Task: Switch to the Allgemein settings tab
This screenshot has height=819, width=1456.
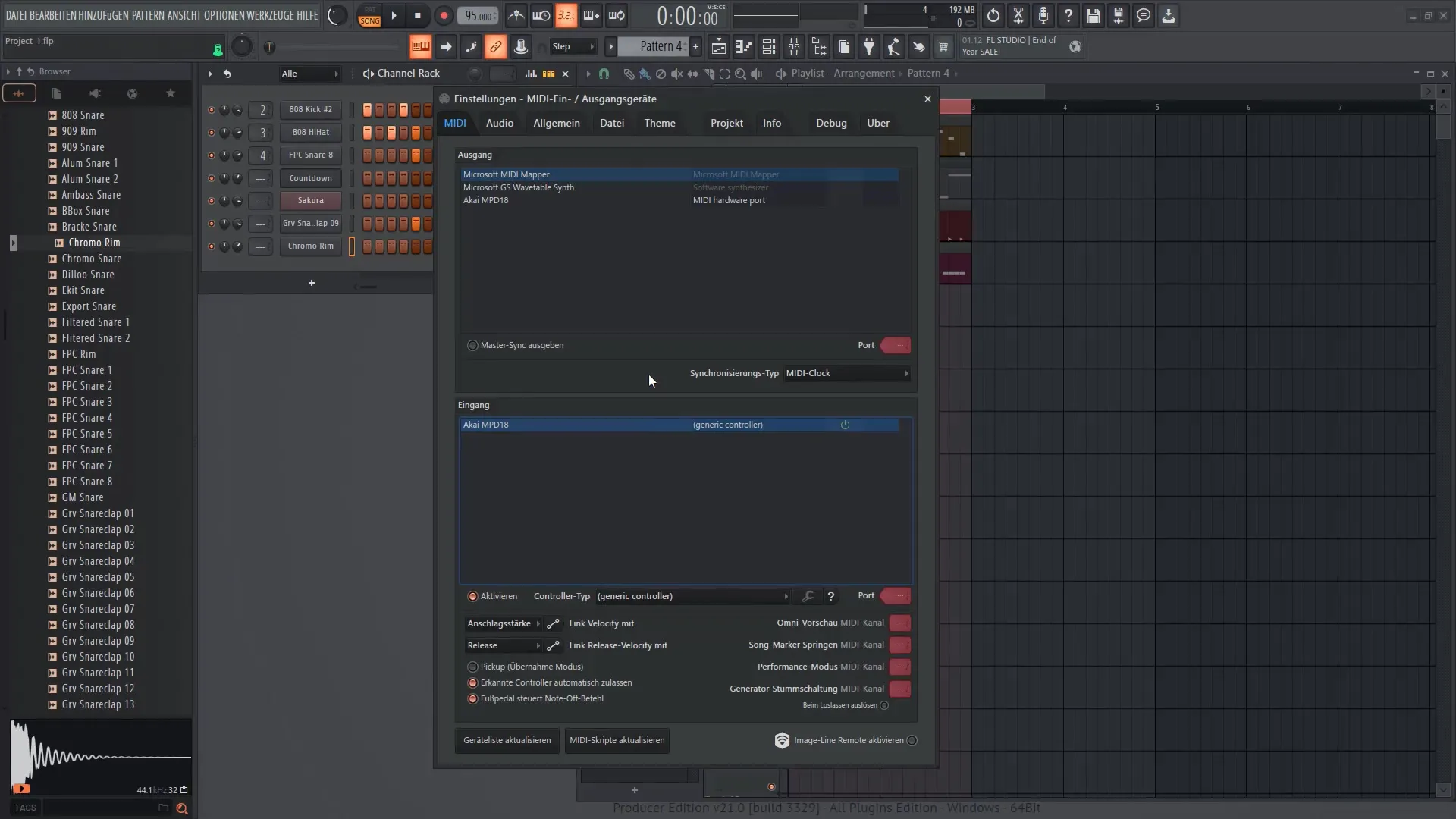Action: (556, 123)
